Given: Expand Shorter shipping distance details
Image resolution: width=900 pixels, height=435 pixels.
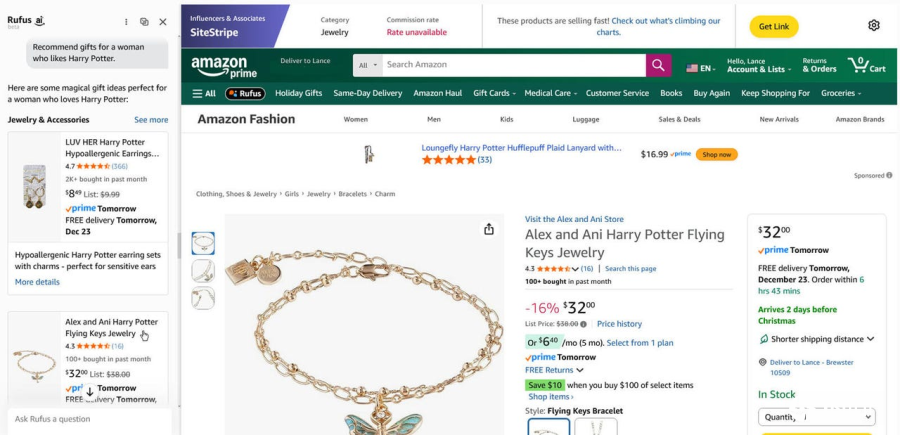Looking at the screenshot, I should pos(816,339).
